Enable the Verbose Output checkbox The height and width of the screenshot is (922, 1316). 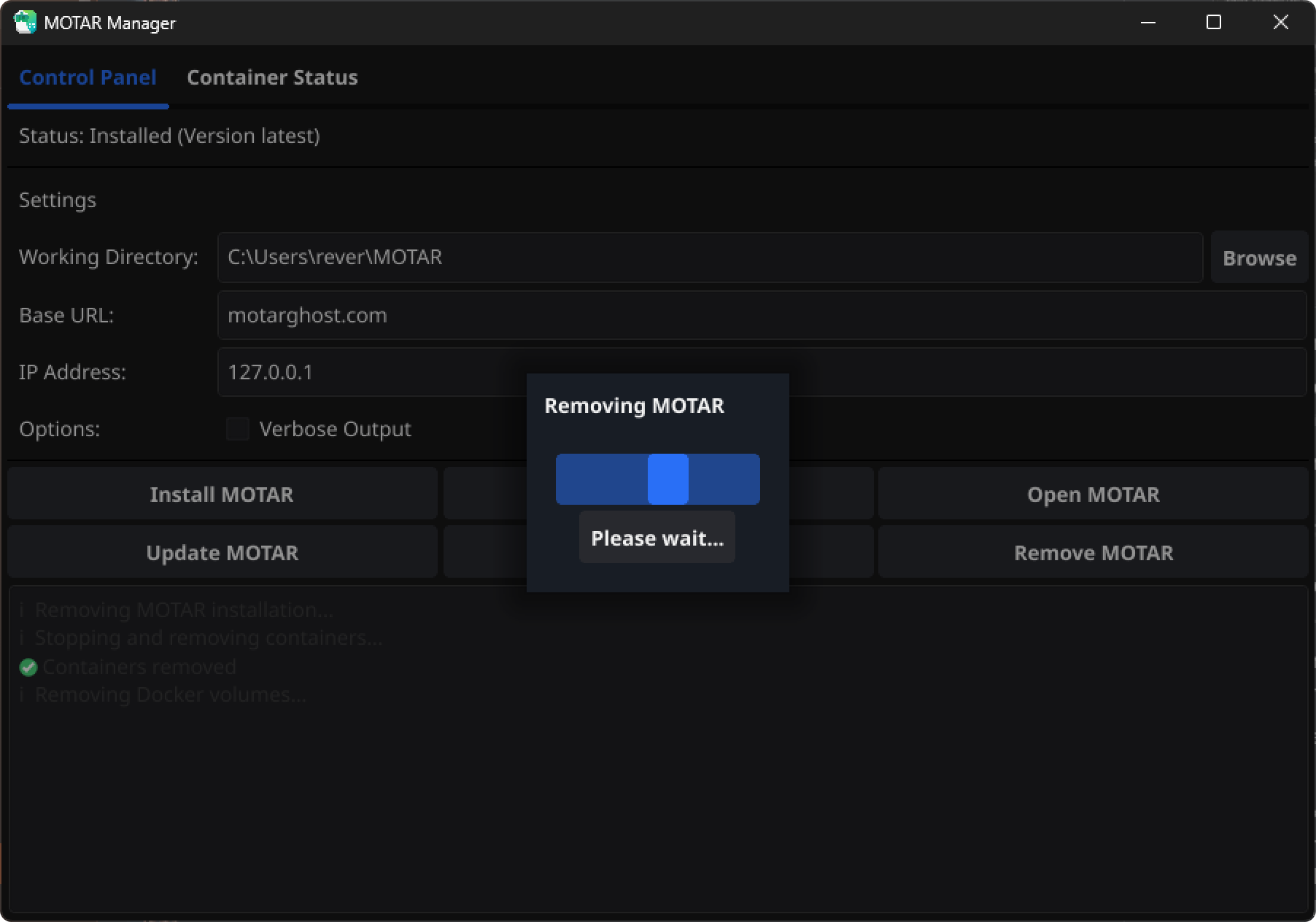pos(238,429)
